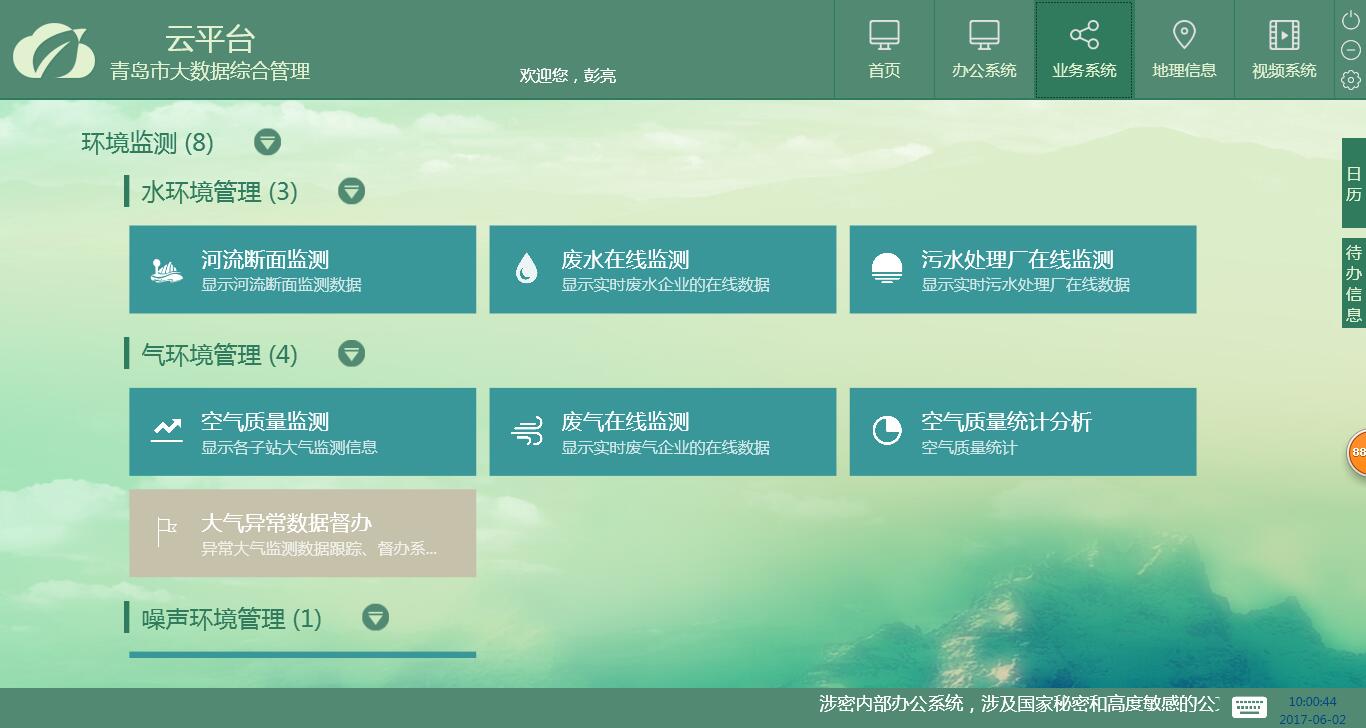This screenshot has height=728, width=1366.
Task: Collapse the 噪声环境管理 (1) group
Action: 375,617
